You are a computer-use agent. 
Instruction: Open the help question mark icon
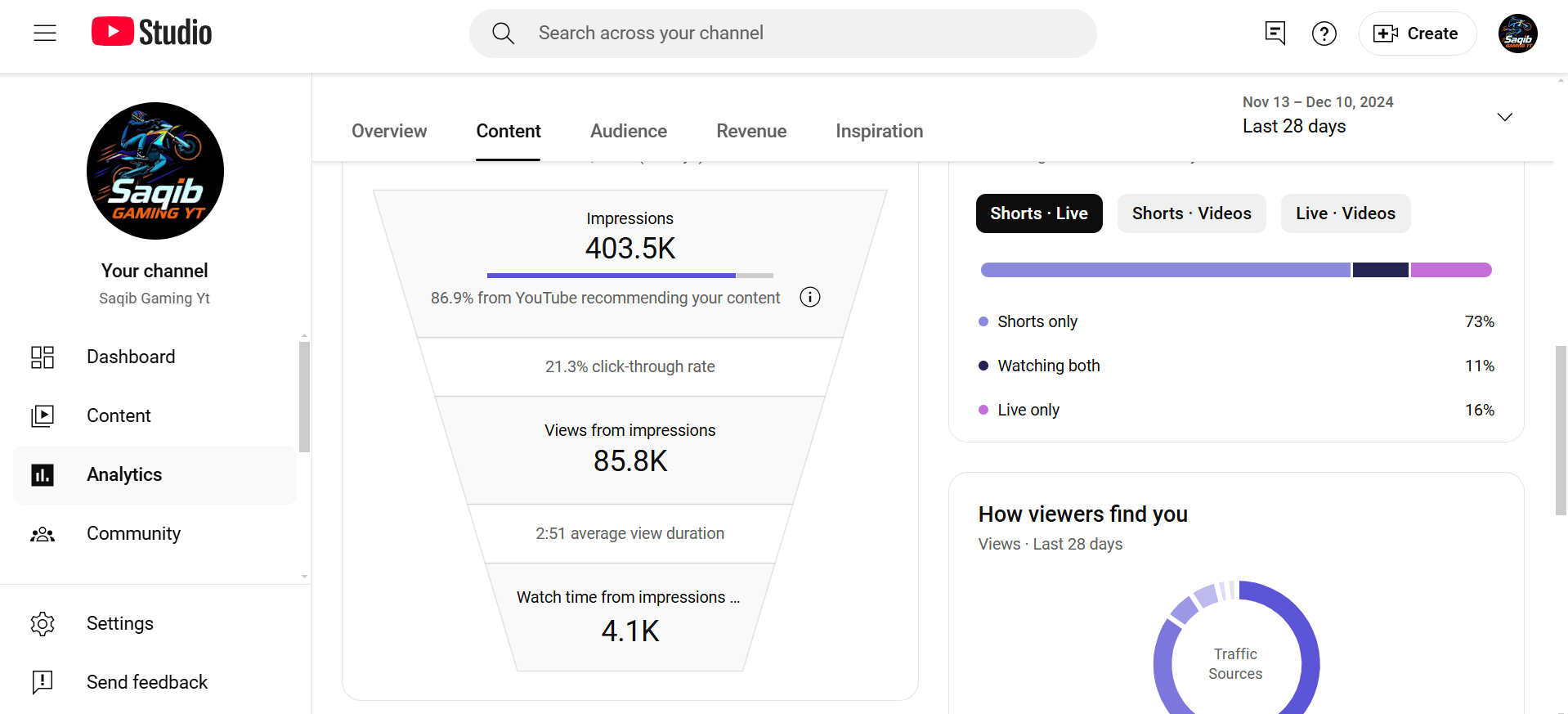pyautogui.click(x=1324, y=34)
